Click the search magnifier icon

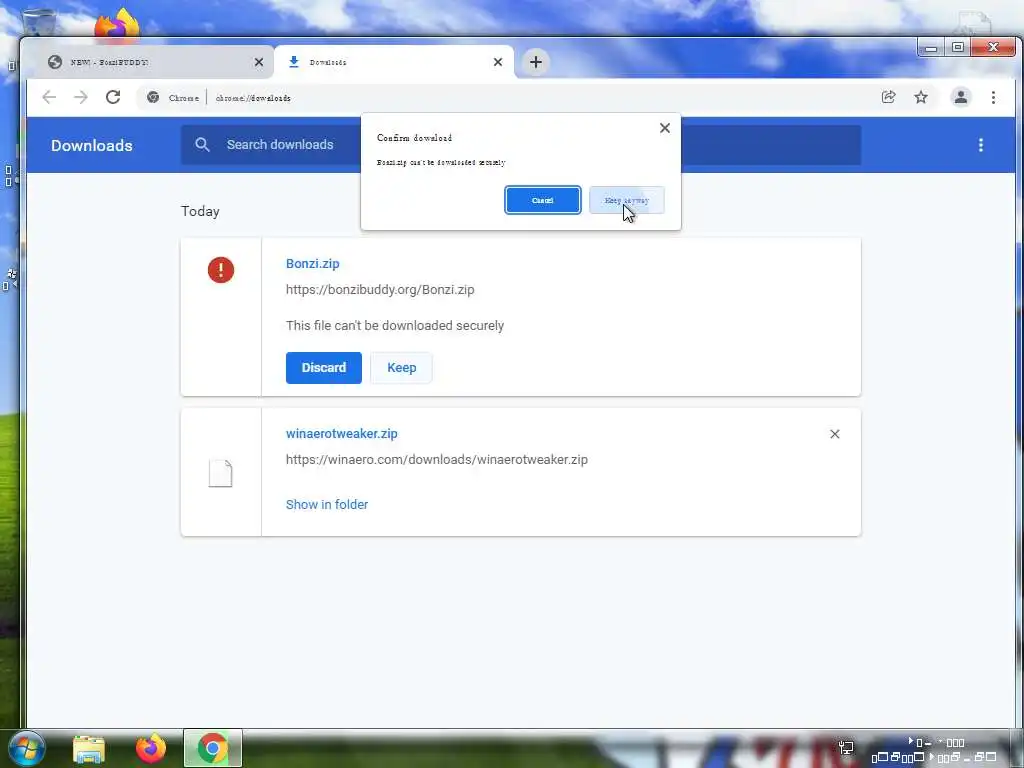click(202, 145)
